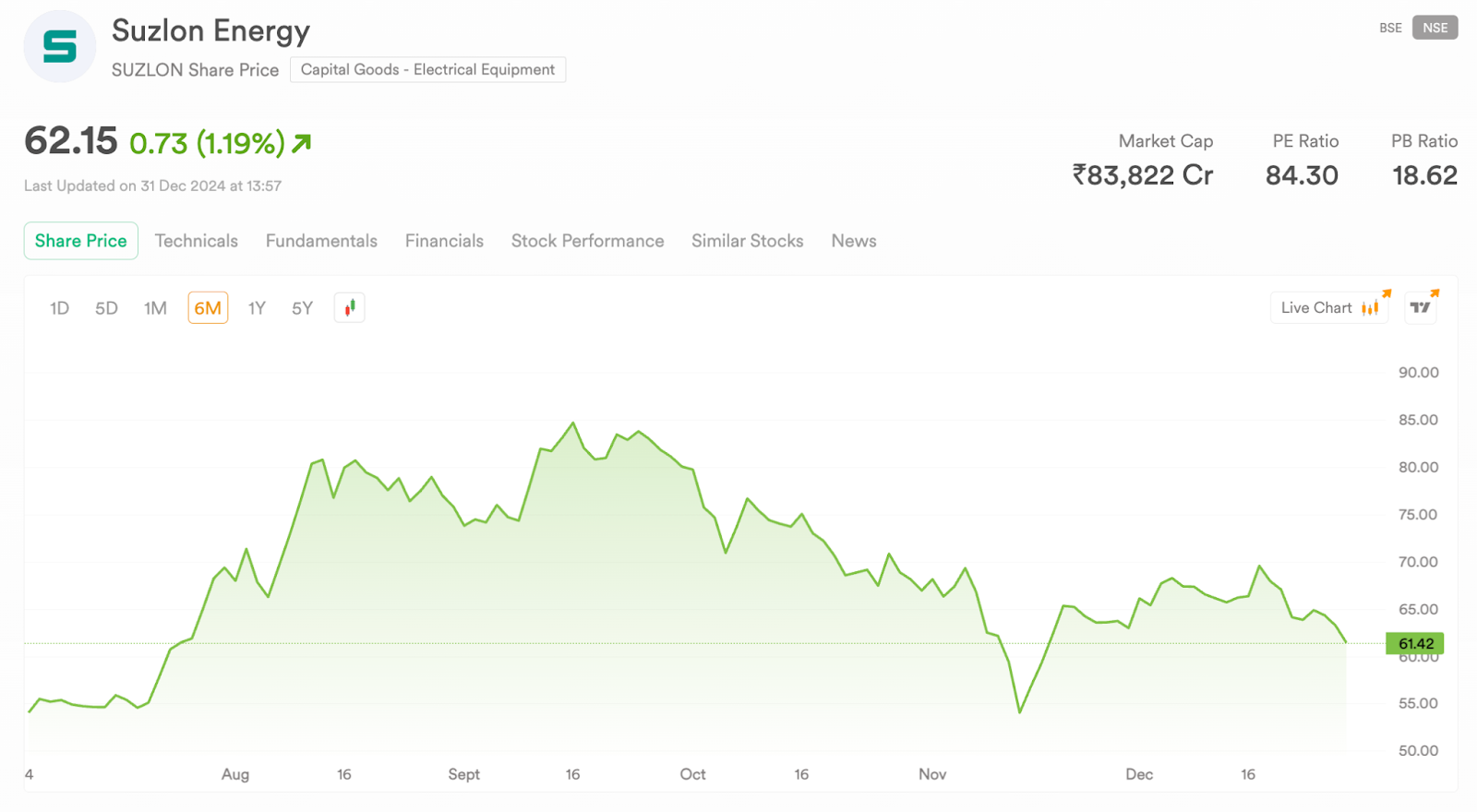The image size is (1477, 812).
Task: Click the 0.73 (1.19%) change value
Action: [x=207, y=143]
